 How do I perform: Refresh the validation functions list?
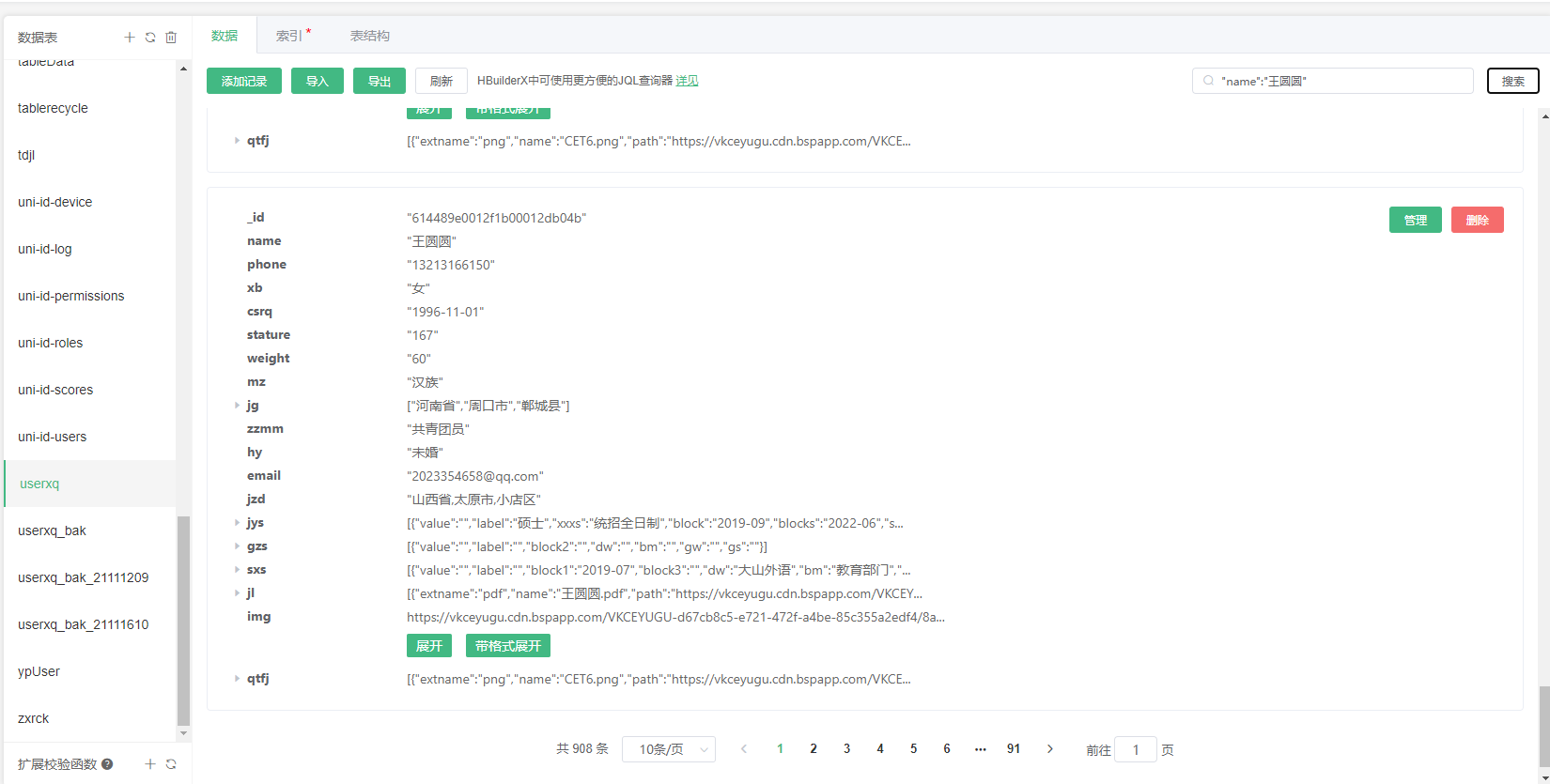tap(171, 764)
